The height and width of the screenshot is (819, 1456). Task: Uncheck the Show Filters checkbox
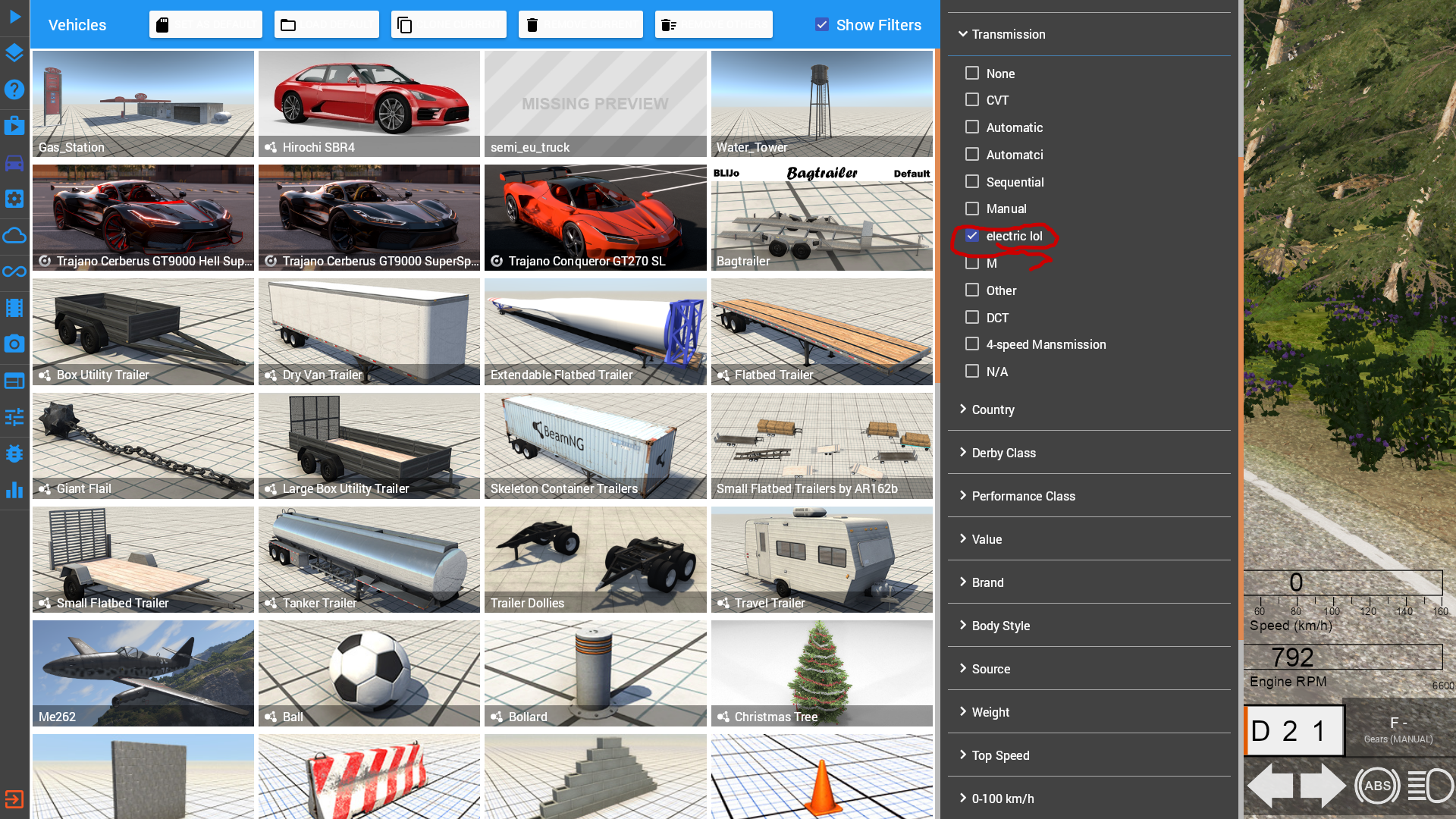(x=822, y=24)
